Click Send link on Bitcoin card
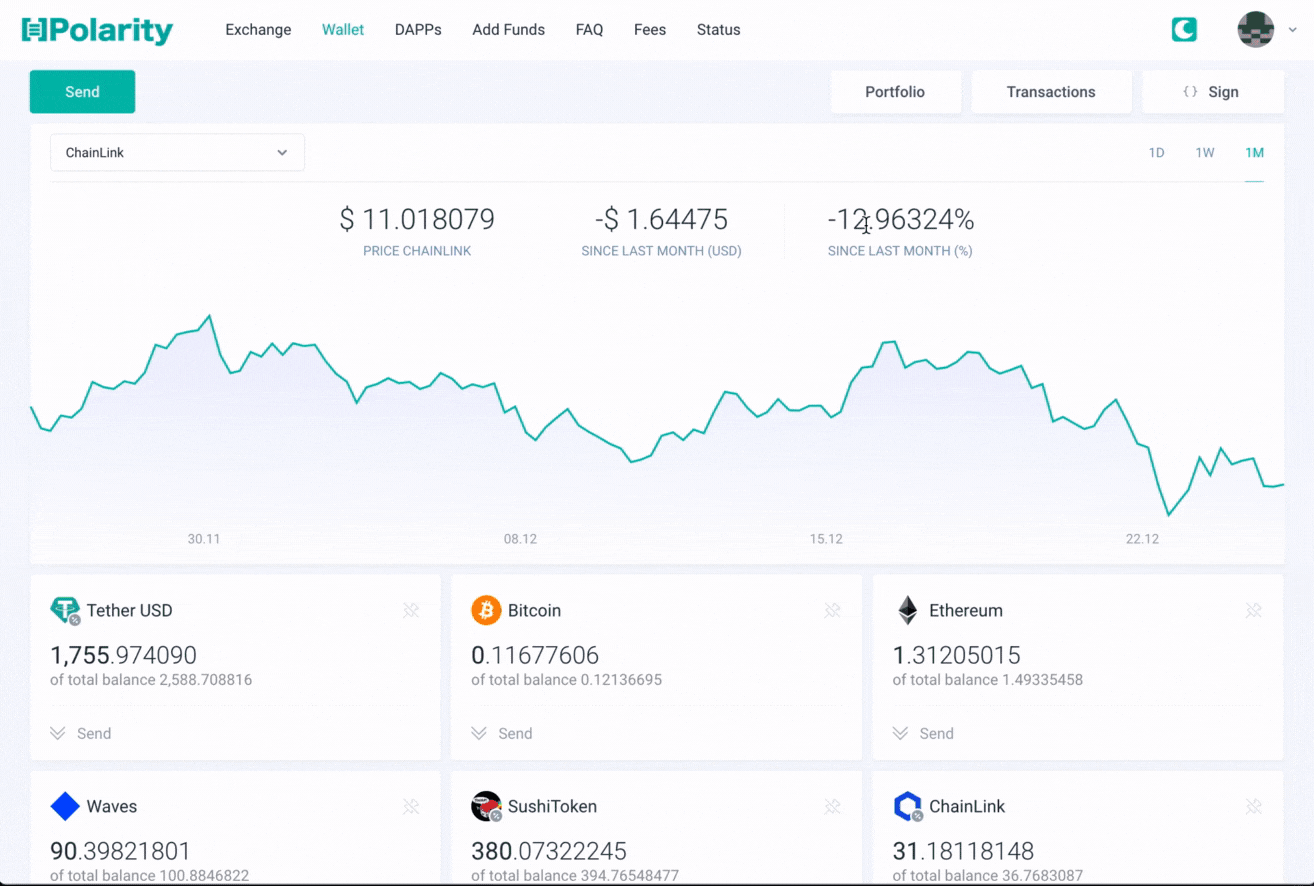The image size is (1314, 886). click(515, 733)
